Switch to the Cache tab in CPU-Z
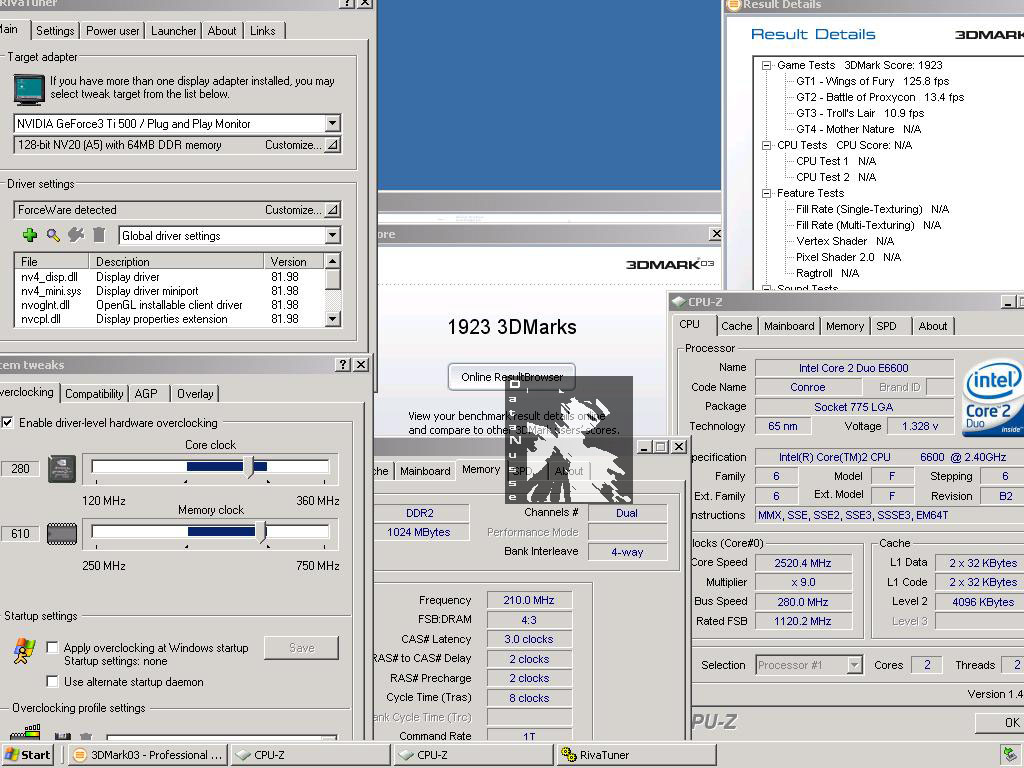Viewport: 1024px width, 768px height. 737,326
